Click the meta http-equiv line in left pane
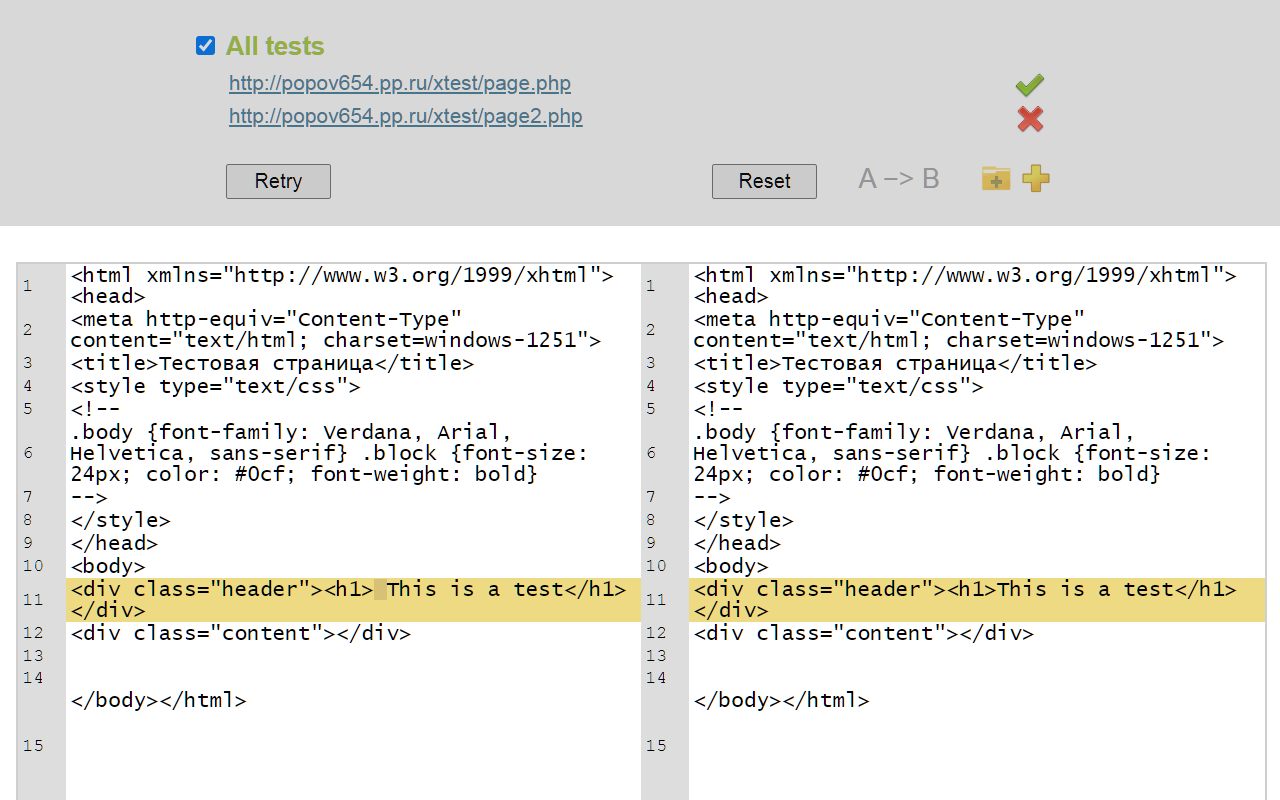This screenshot has height=800, width=1280. click(x=336, y=330)
